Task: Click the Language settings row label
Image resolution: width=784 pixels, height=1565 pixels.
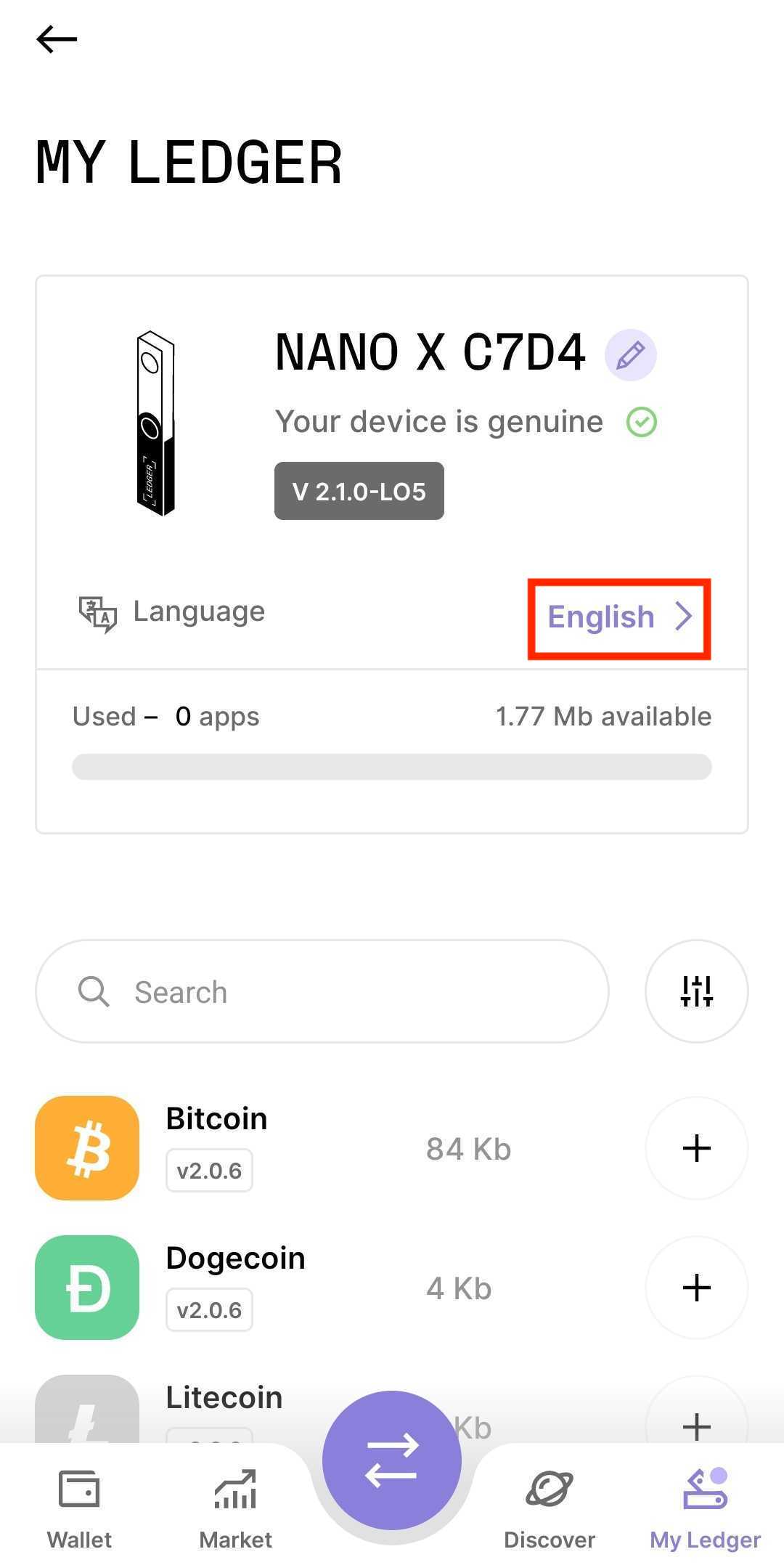Action: click(x=198, y=611)
